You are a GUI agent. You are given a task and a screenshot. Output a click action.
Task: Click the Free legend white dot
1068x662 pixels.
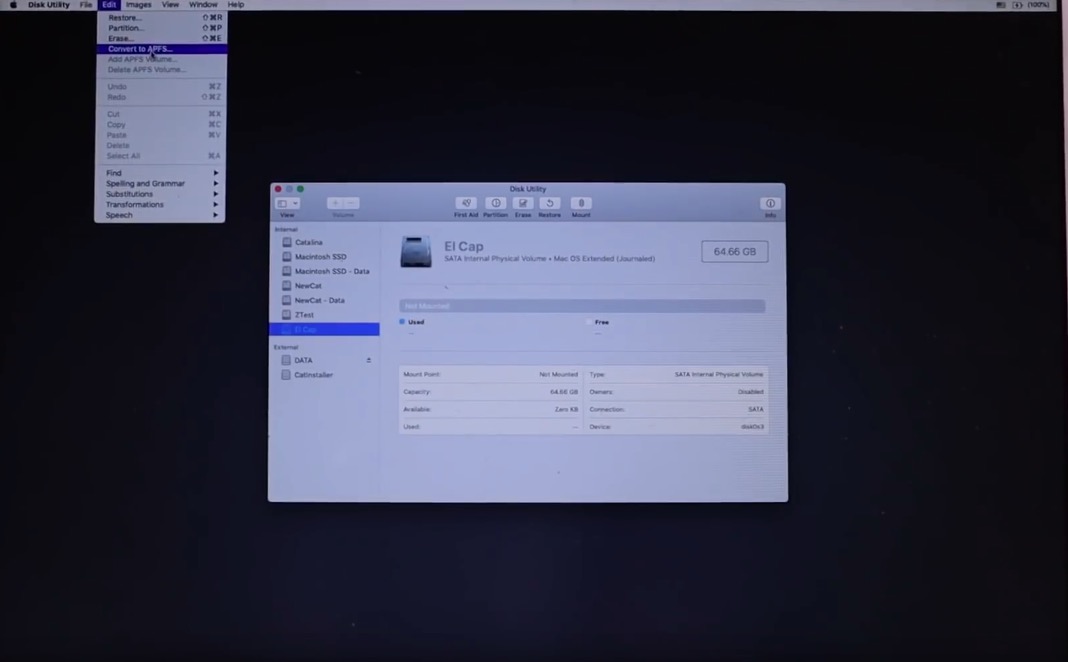click(589, 321)
